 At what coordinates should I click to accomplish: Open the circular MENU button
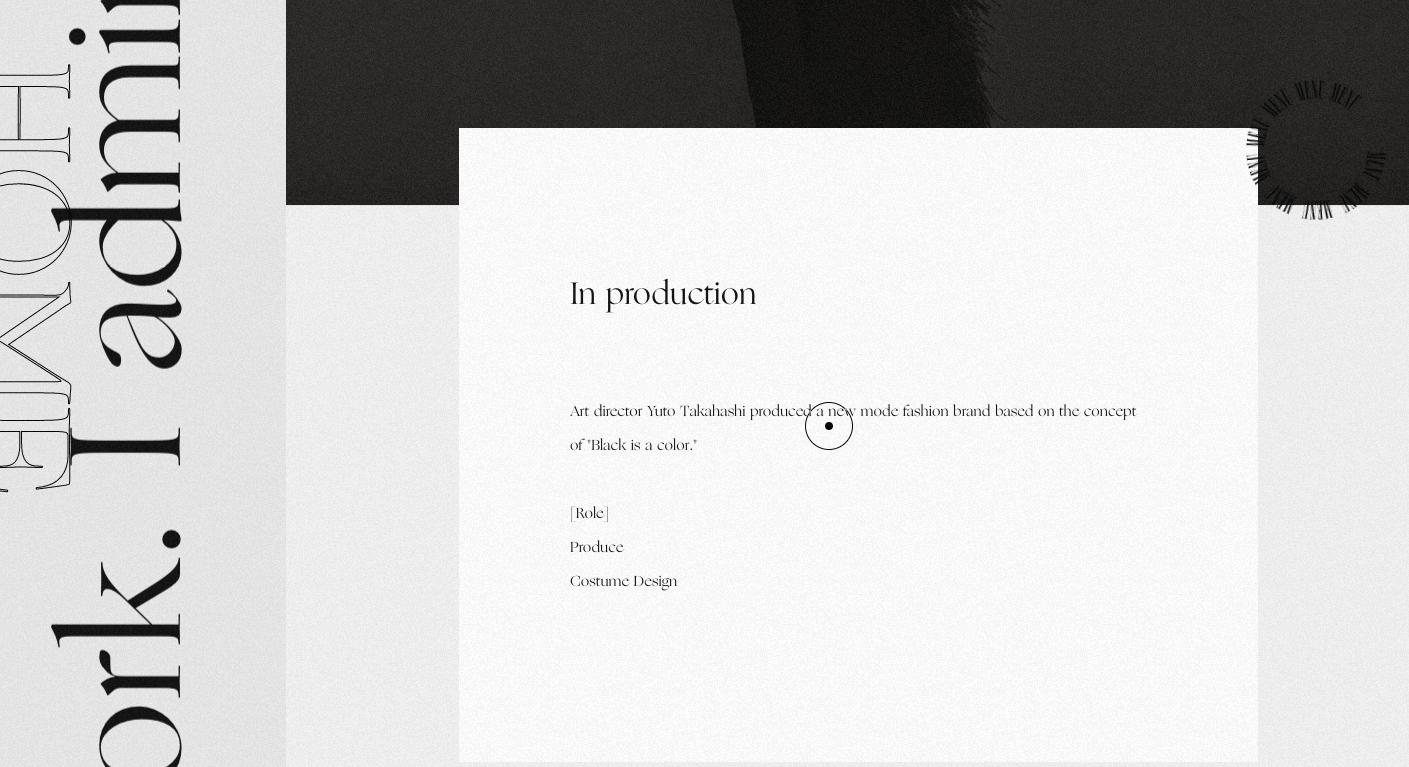1315,150
